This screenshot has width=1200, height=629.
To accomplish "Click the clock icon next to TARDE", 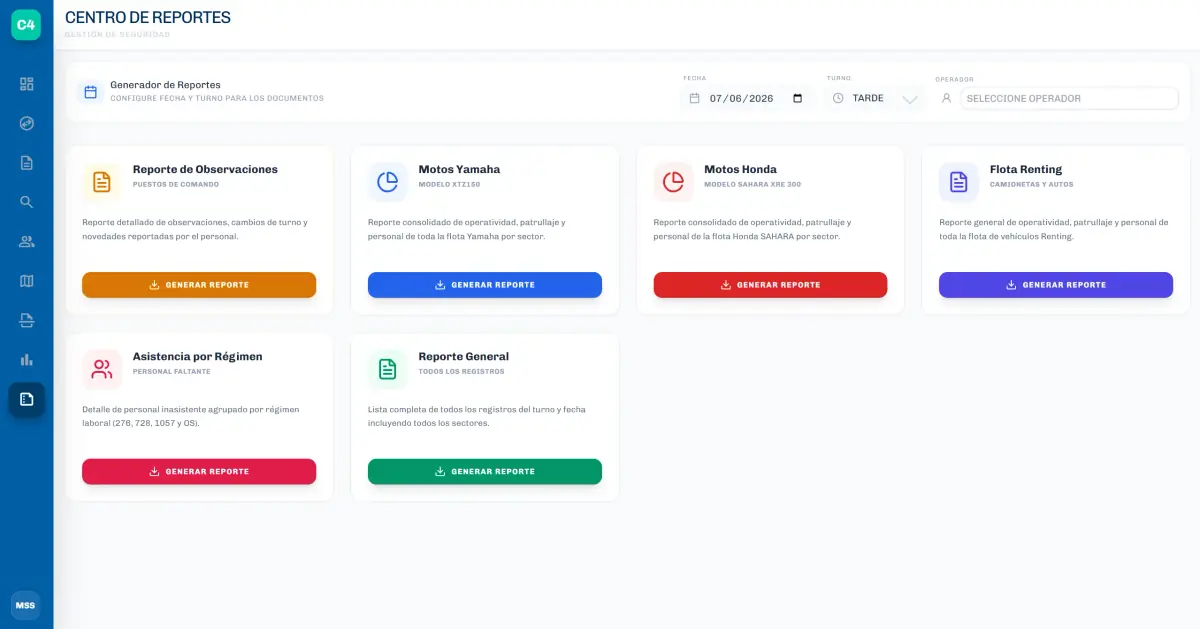I will [x=838, y=98].
